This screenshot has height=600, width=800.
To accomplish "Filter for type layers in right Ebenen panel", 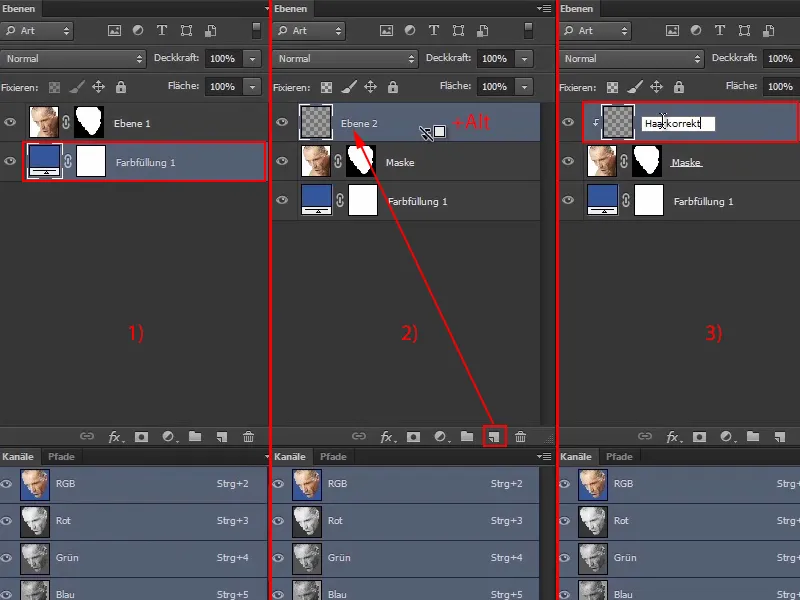I will [x=719, y=31].
